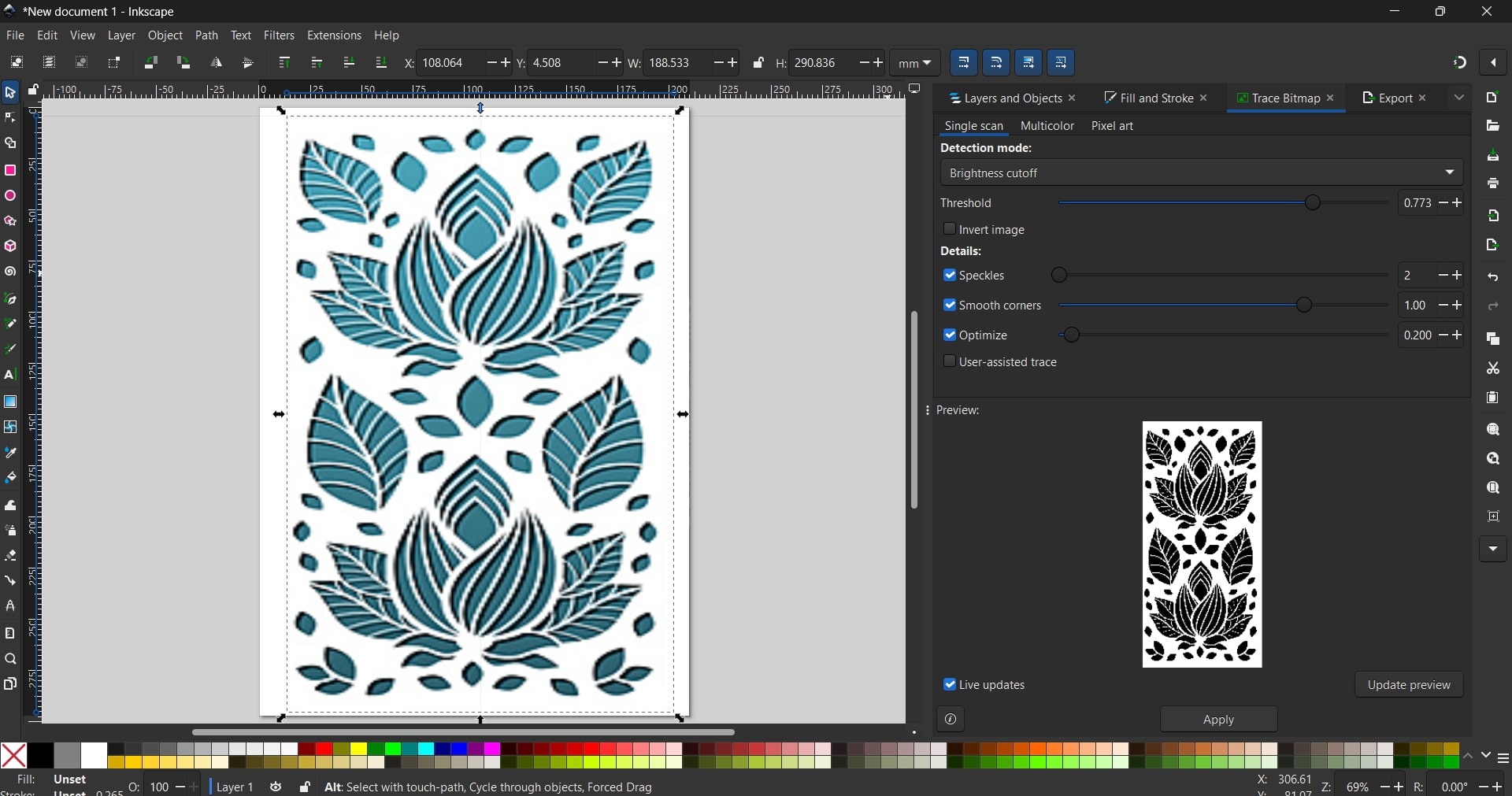This screenshot has width=1512, height=796.
Task: Open the Fill and Stroke tab
Action: coord(1156,98)
